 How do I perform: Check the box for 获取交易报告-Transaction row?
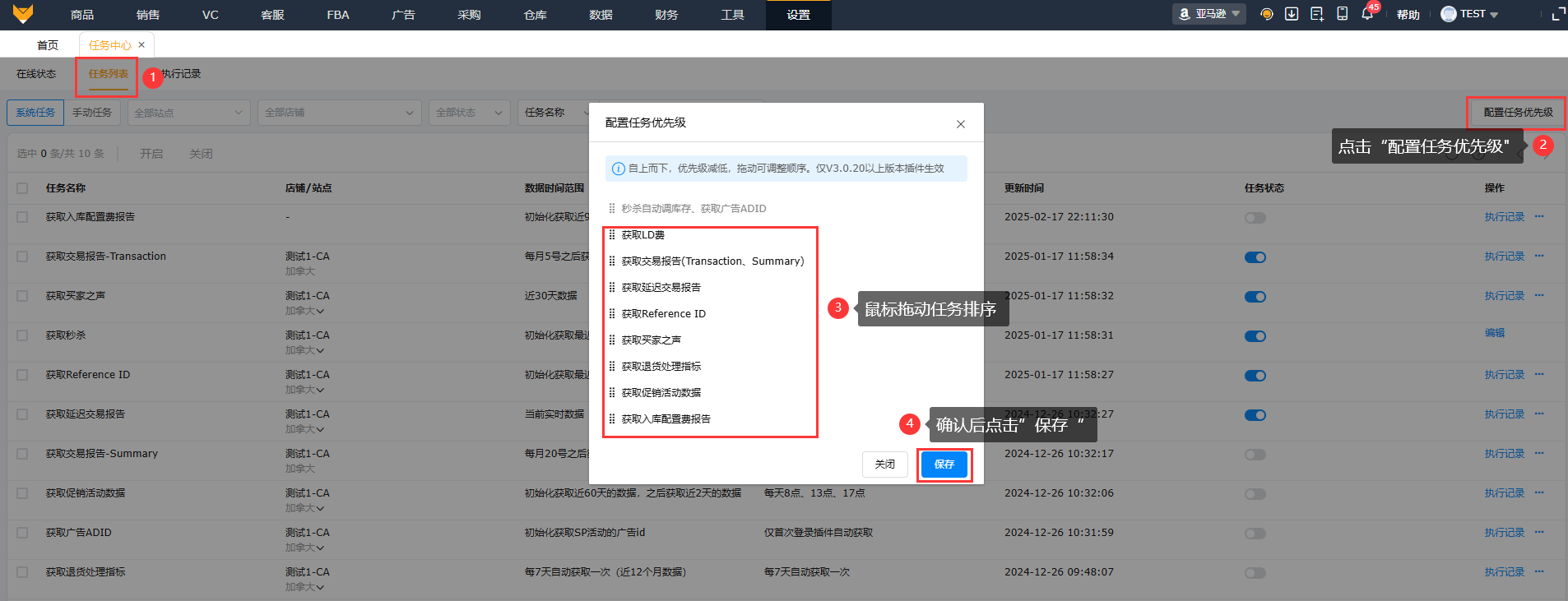pyautogui.click(x=22, y=257)
